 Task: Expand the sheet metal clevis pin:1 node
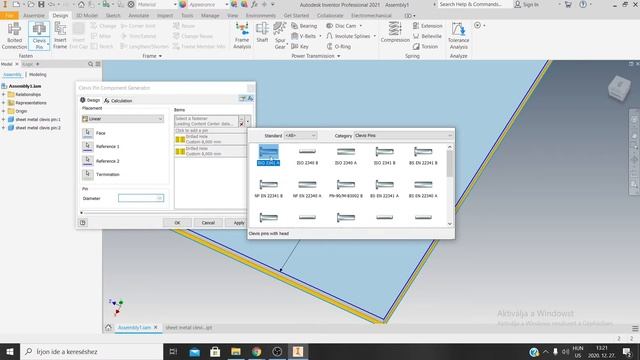coord(4,120)
